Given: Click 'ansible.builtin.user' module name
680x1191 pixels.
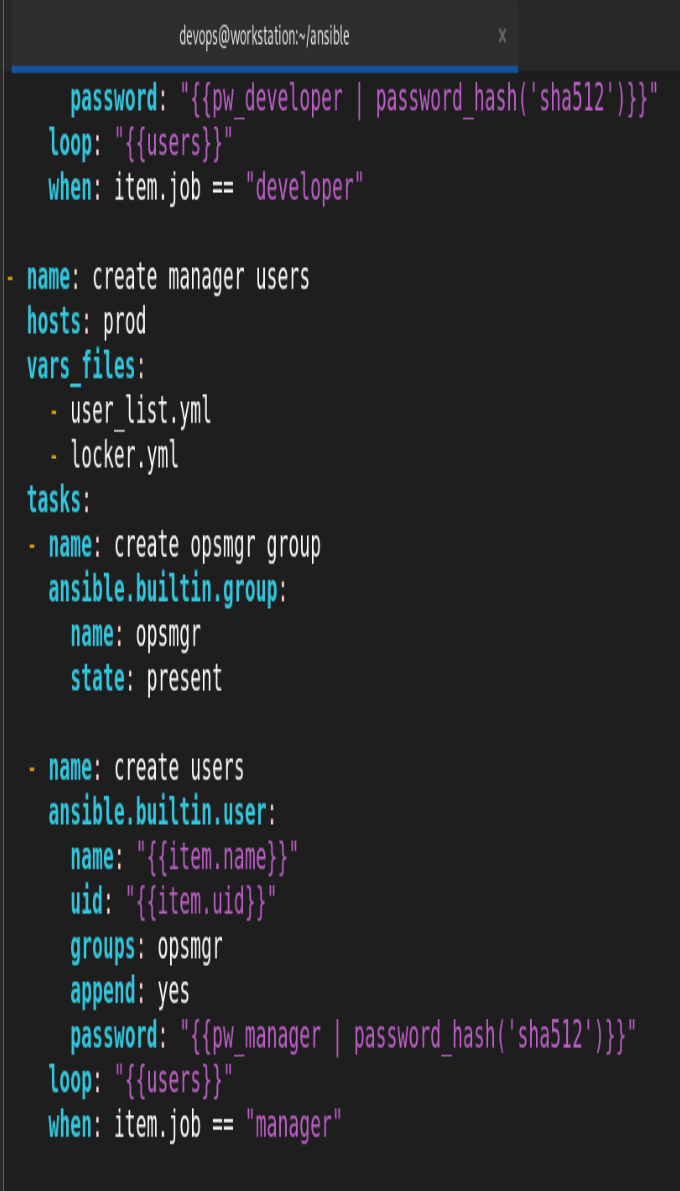Looking at the screenshot, I should coord(157,813).
